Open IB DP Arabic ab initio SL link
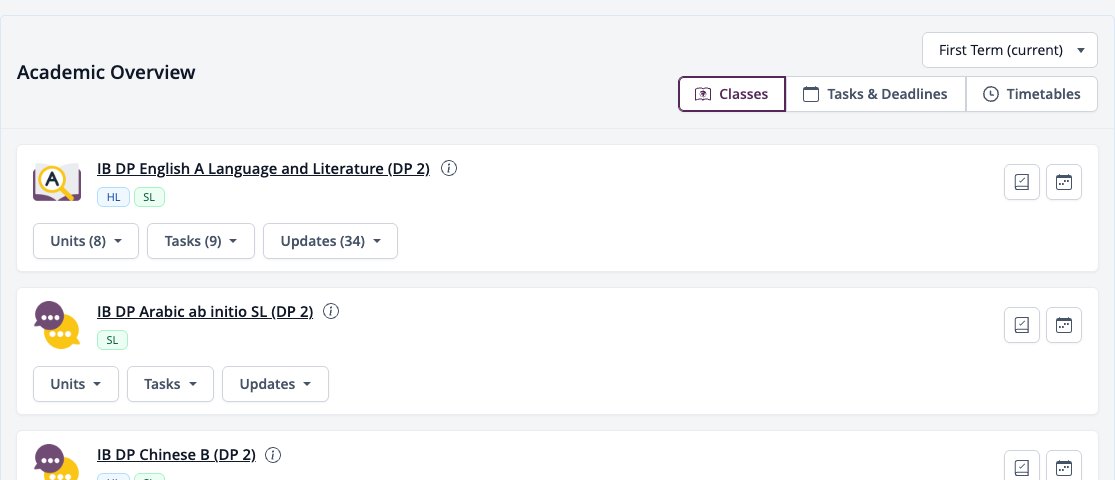The width and height of the screenshot is (1115, 480). point(205,312)
